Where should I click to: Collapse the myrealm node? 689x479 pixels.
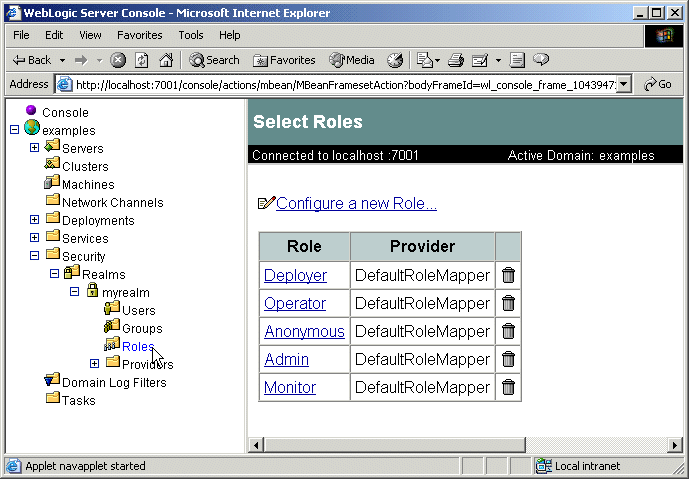pos(74,291)
